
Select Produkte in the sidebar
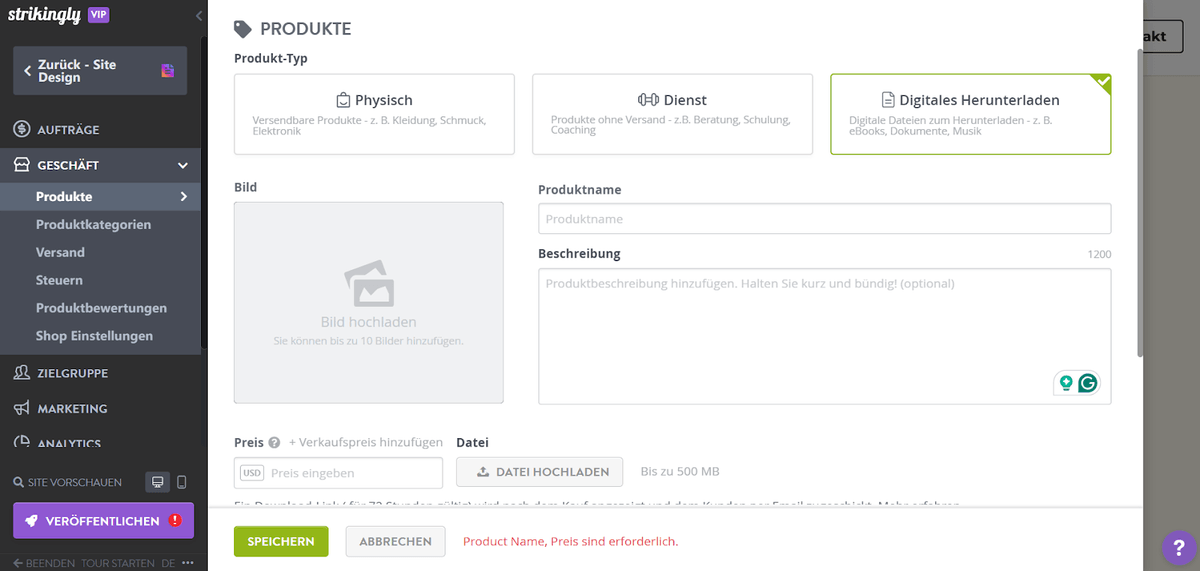pyautogui.click(x=64, y=197)
